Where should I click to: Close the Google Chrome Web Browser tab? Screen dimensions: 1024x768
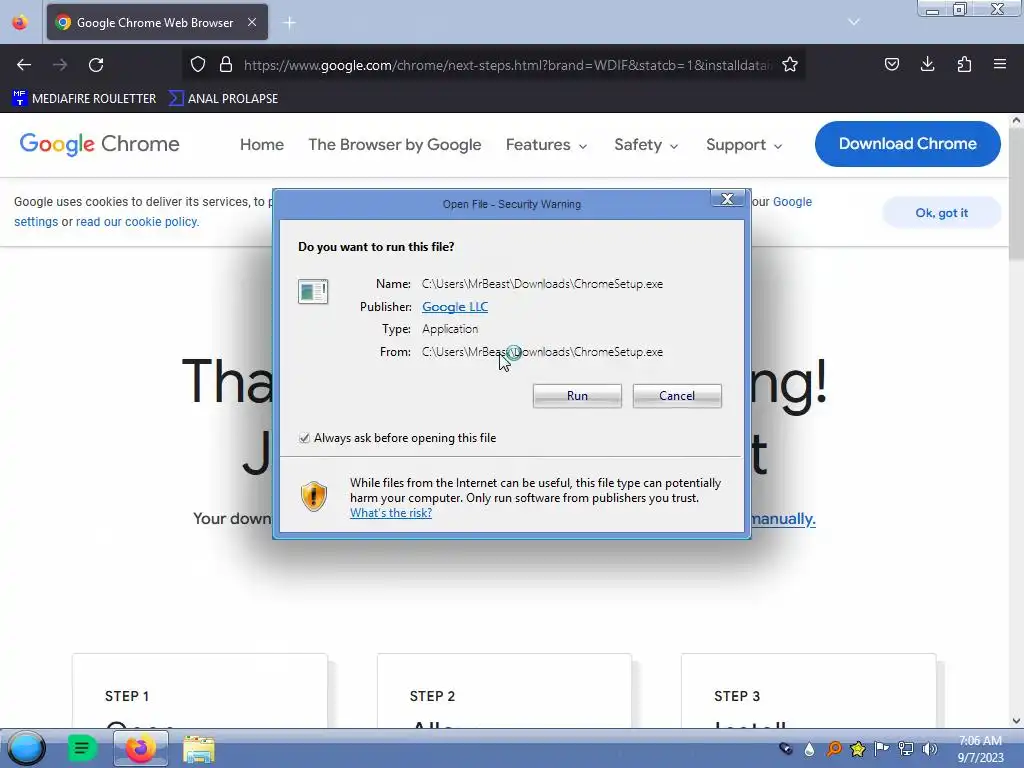coord(252,22)
